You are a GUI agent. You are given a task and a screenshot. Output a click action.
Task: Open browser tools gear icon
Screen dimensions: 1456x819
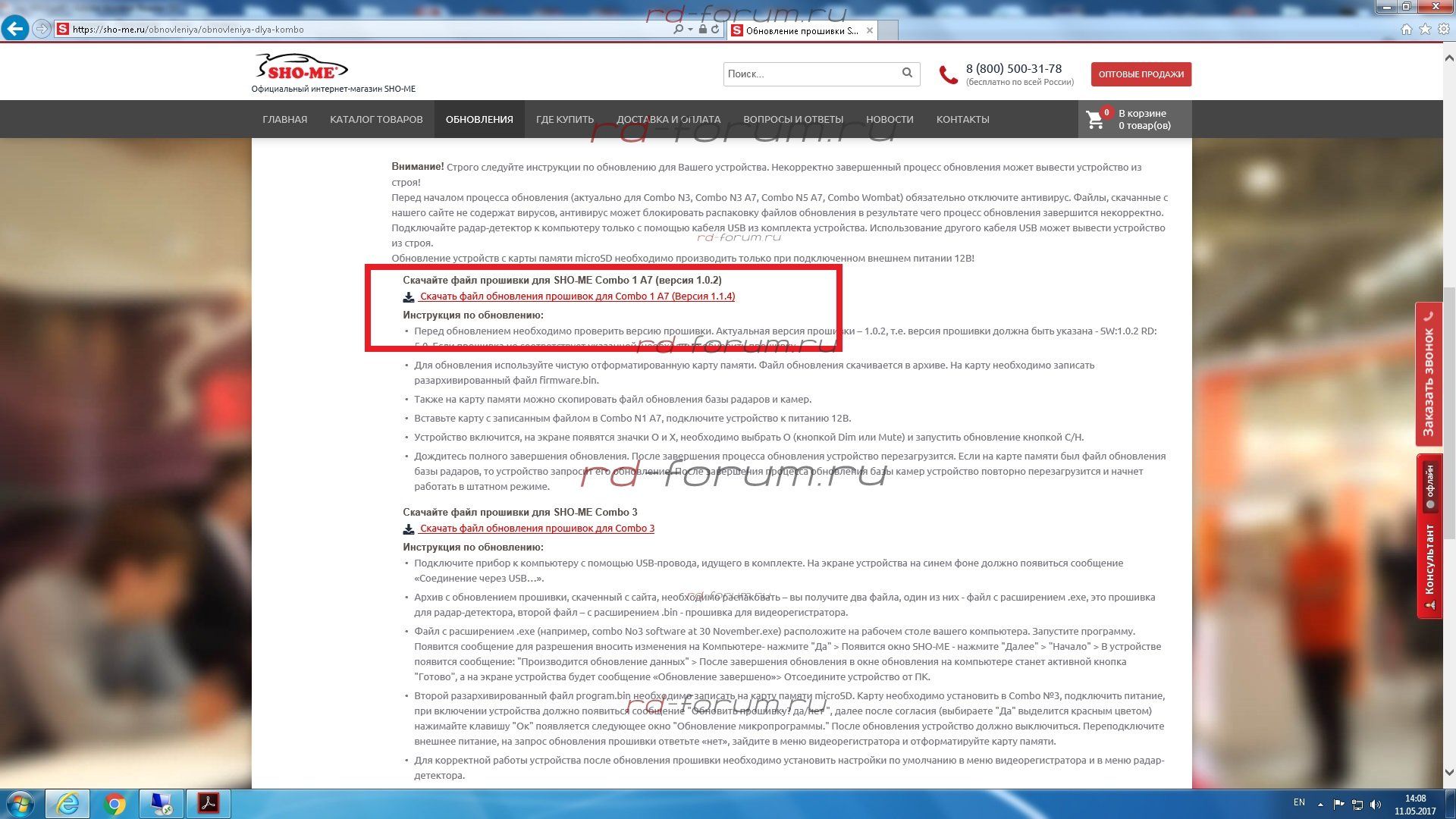(x=1443, y=29)
